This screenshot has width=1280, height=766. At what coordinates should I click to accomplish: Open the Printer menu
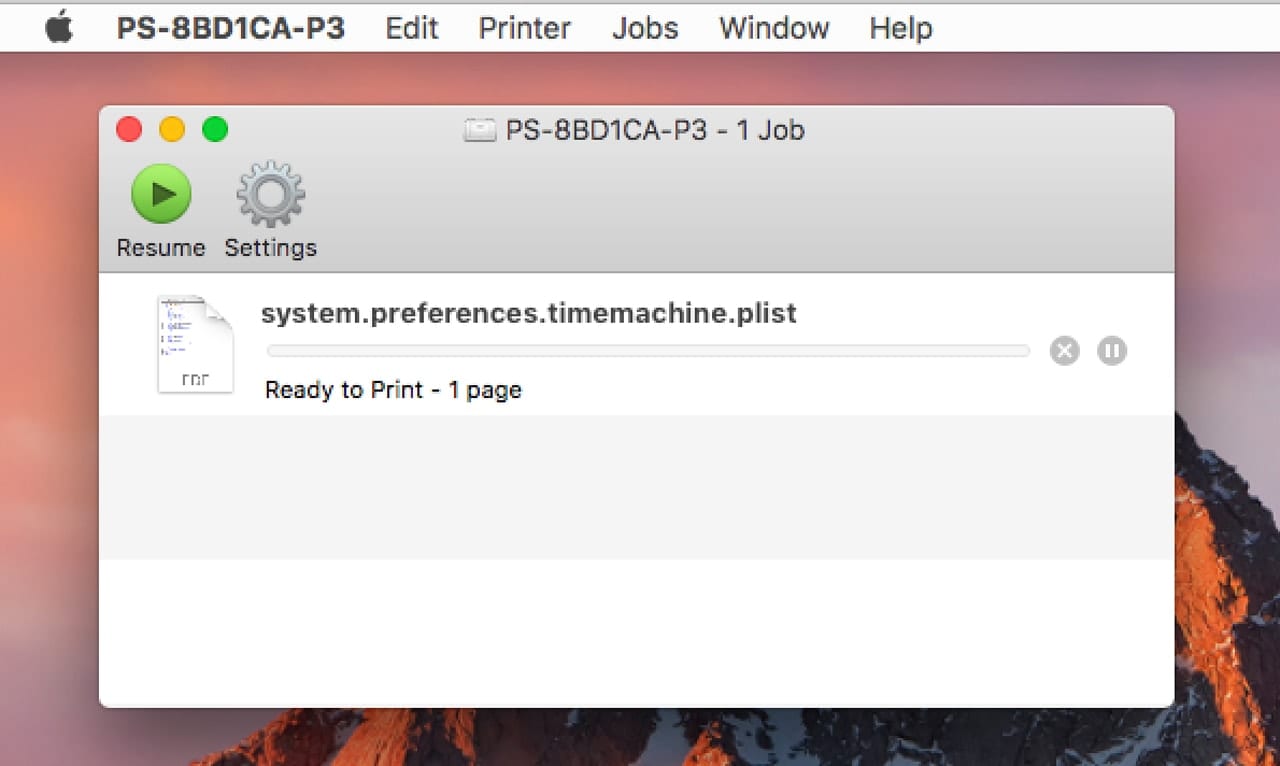[524, 28]
